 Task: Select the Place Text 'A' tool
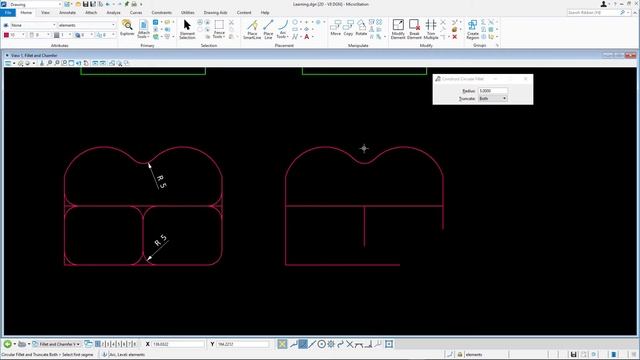(307, 37)
